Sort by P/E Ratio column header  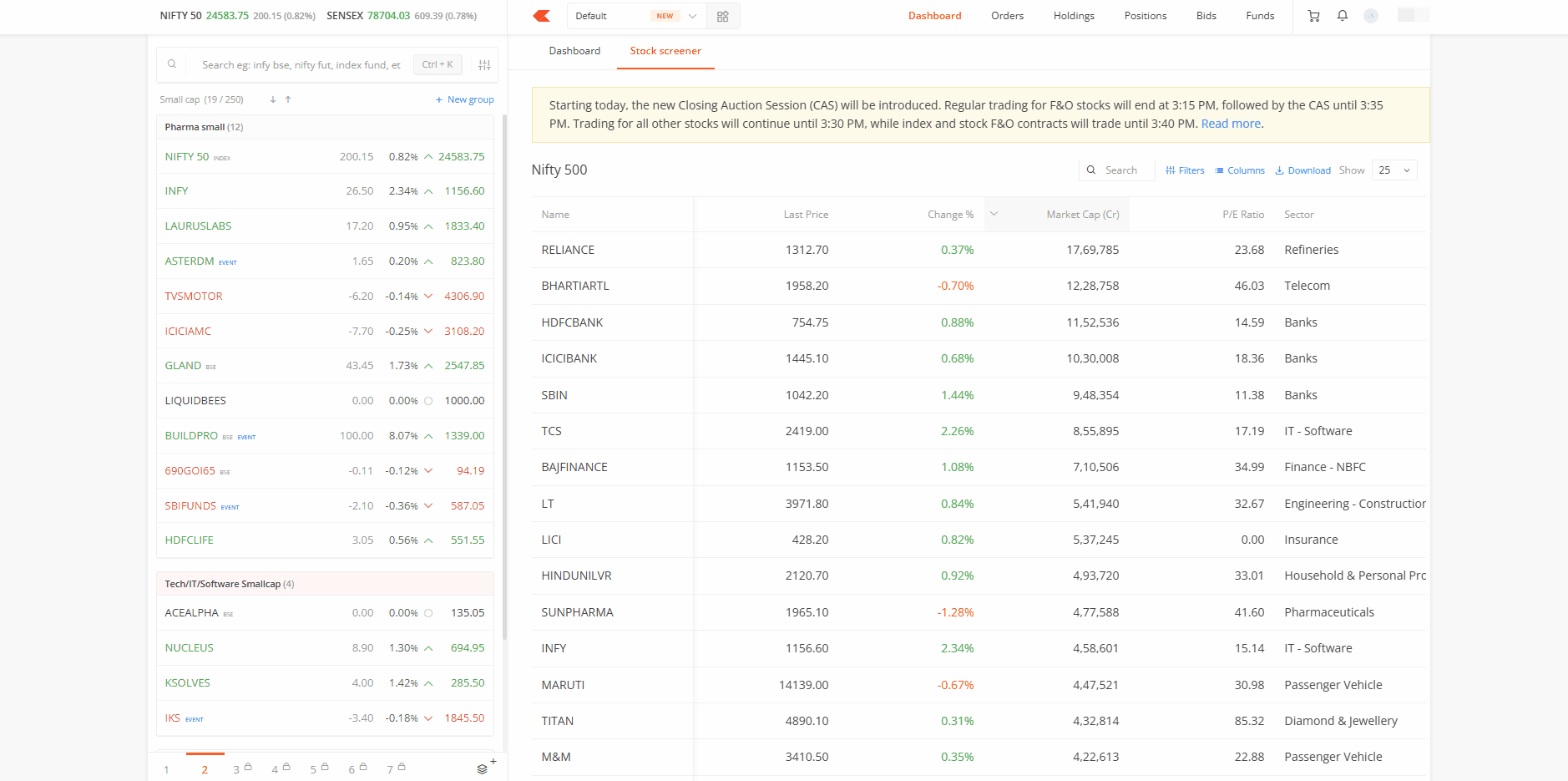(1243, 215)
